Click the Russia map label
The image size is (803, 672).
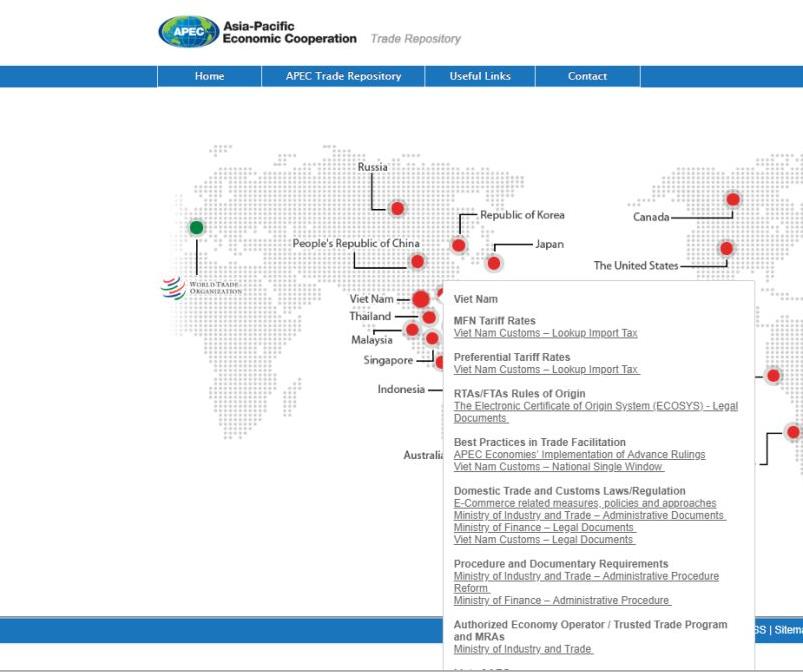[x=372, y=167]
